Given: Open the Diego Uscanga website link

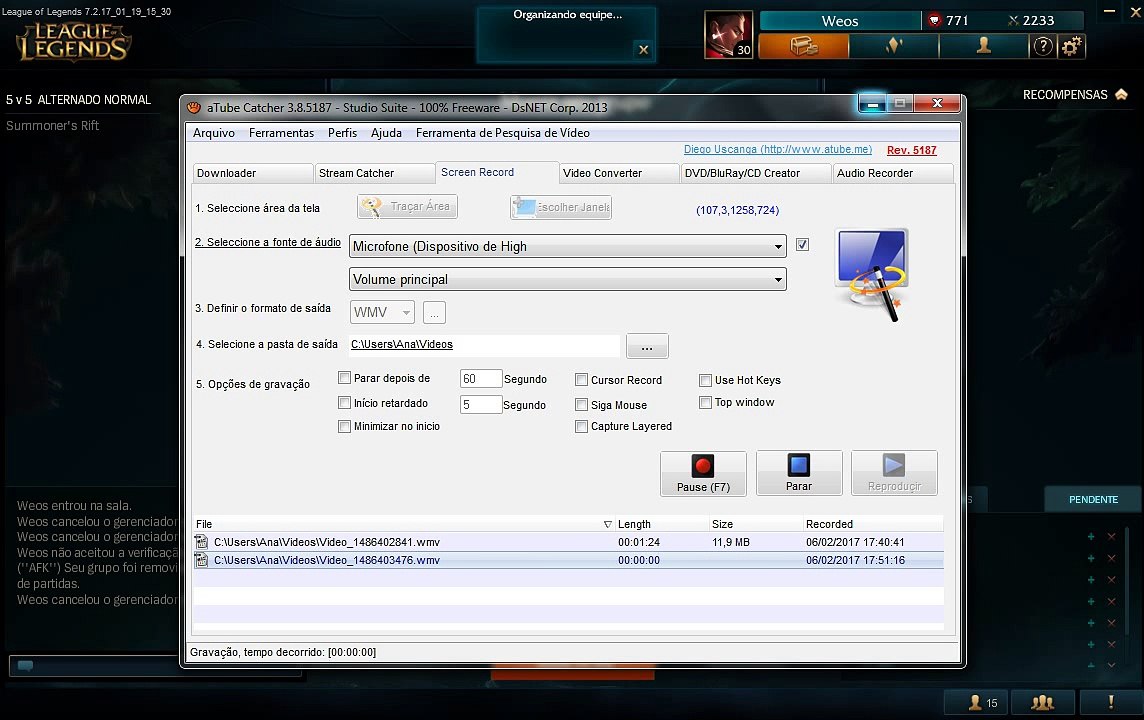Looking at the screenshot, I should 778,150.
